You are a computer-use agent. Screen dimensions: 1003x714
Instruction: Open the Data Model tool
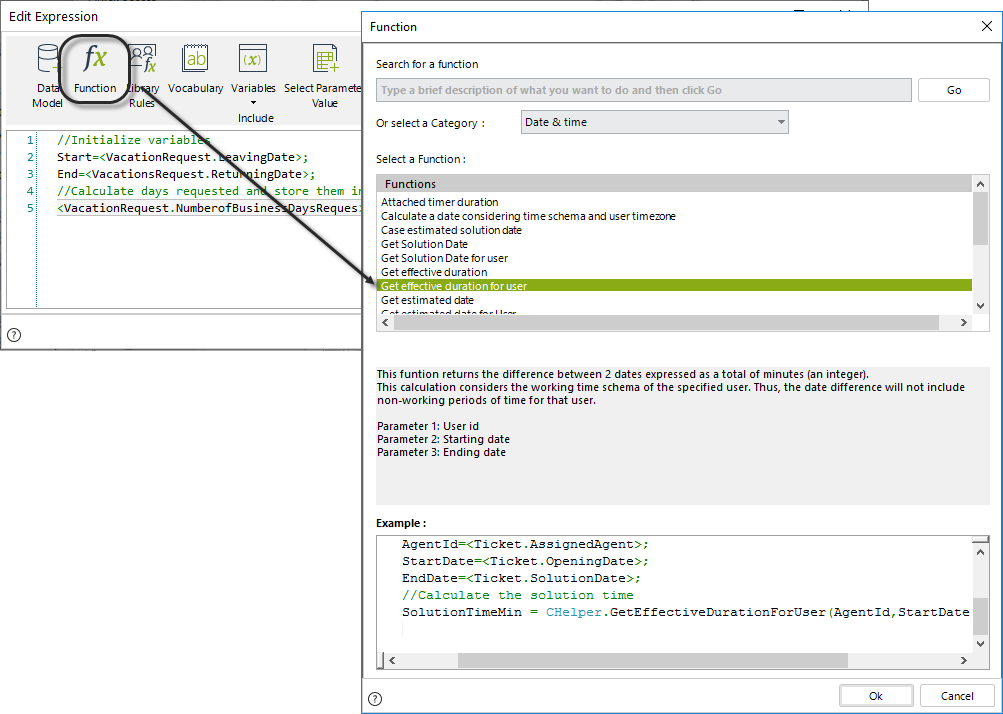[x=47, y=75]
